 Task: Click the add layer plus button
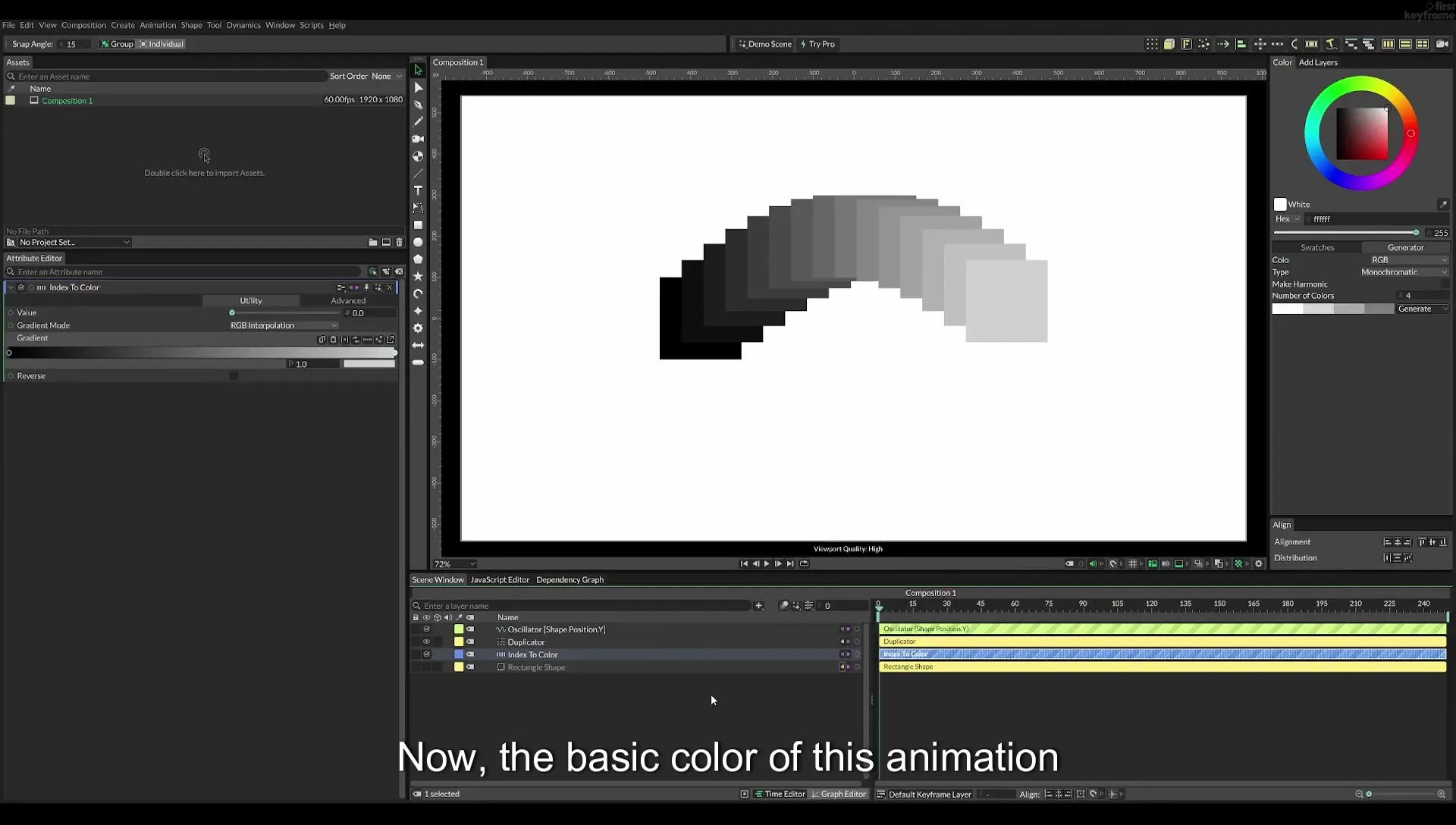tap(758, 606)
